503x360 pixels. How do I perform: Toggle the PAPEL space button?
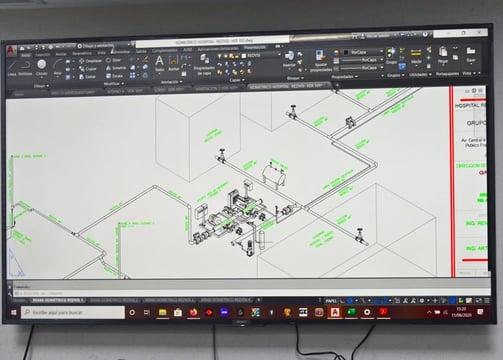(331, 301)
